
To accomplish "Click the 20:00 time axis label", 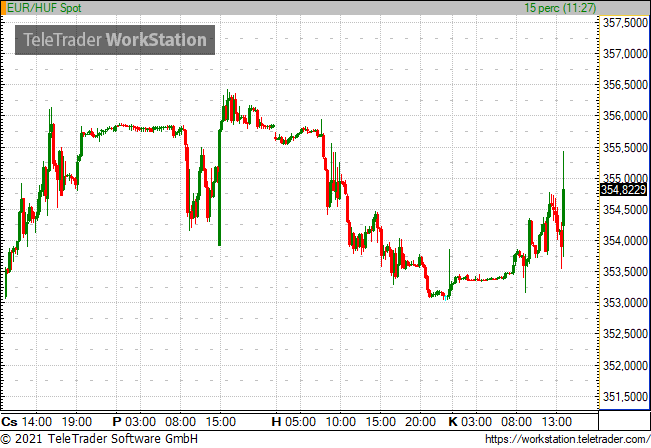I will tap(420, 422).
